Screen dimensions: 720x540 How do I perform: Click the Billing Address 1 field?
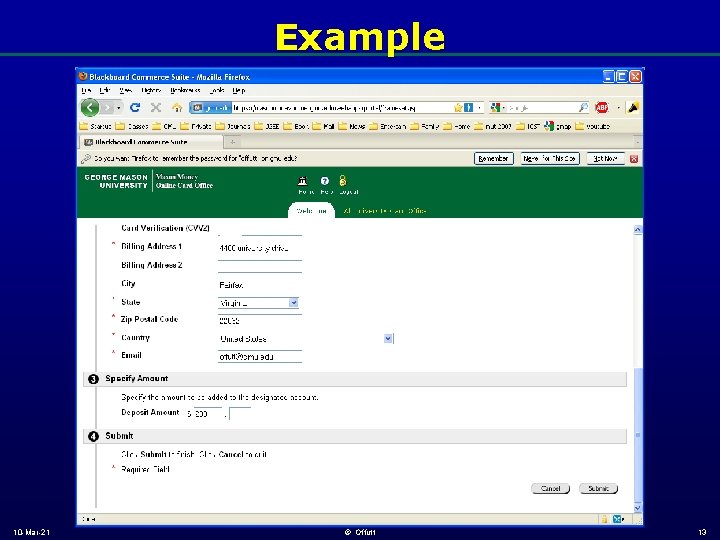point(260,248)
